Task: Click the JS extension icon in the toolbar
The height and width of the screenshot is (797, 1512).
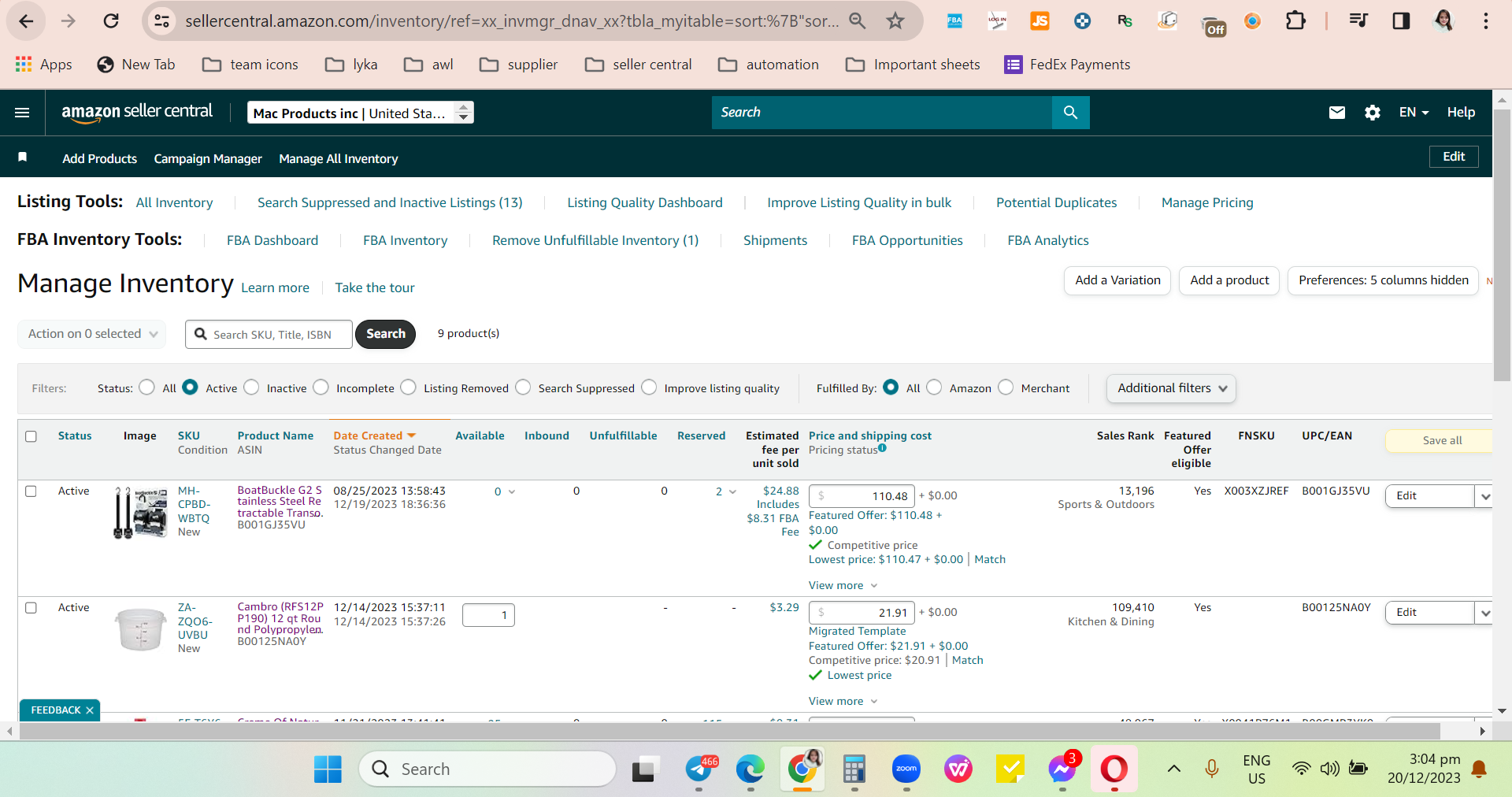Action: click(1039, 21)
